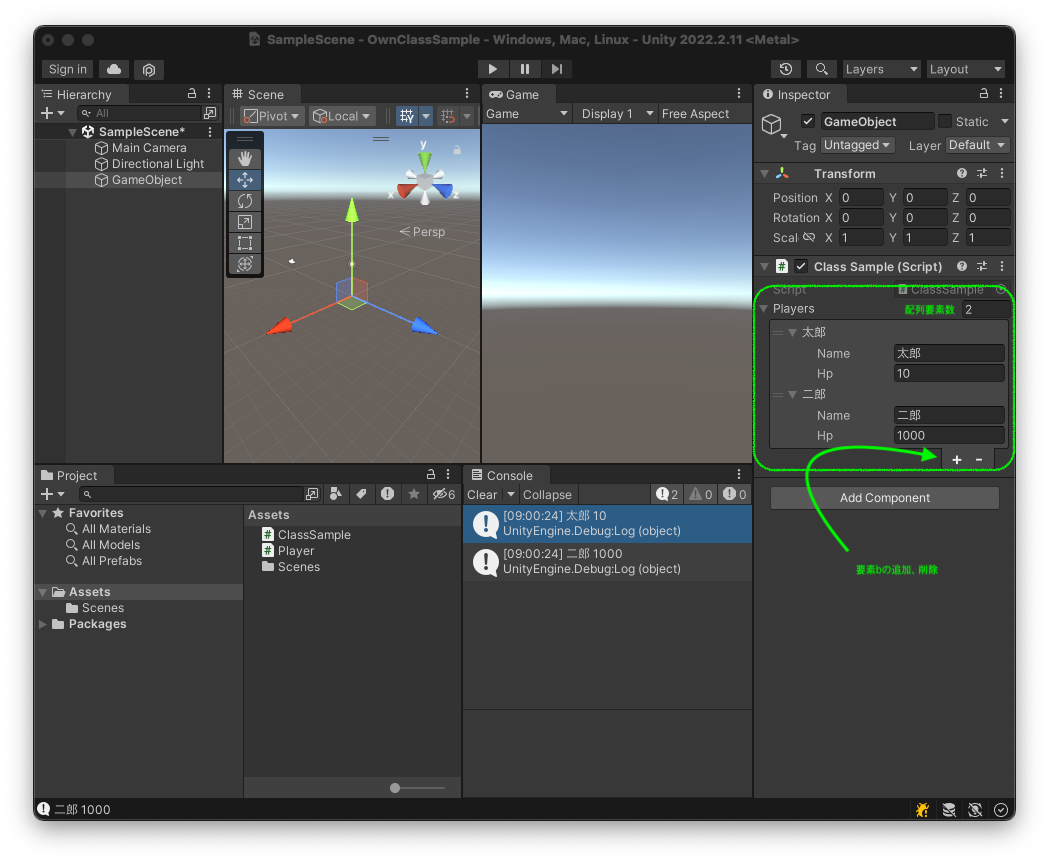Open the Layers dropdown

click(880, 69)
